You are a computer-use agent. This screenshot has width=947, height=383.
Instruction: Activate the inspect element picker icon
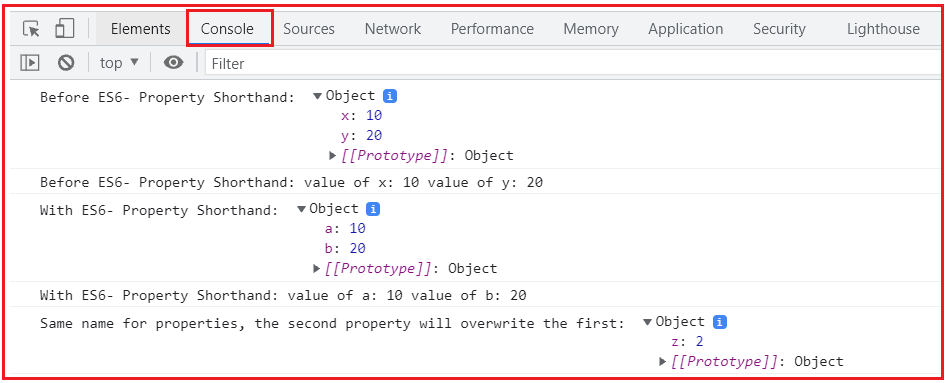[31, 28]
